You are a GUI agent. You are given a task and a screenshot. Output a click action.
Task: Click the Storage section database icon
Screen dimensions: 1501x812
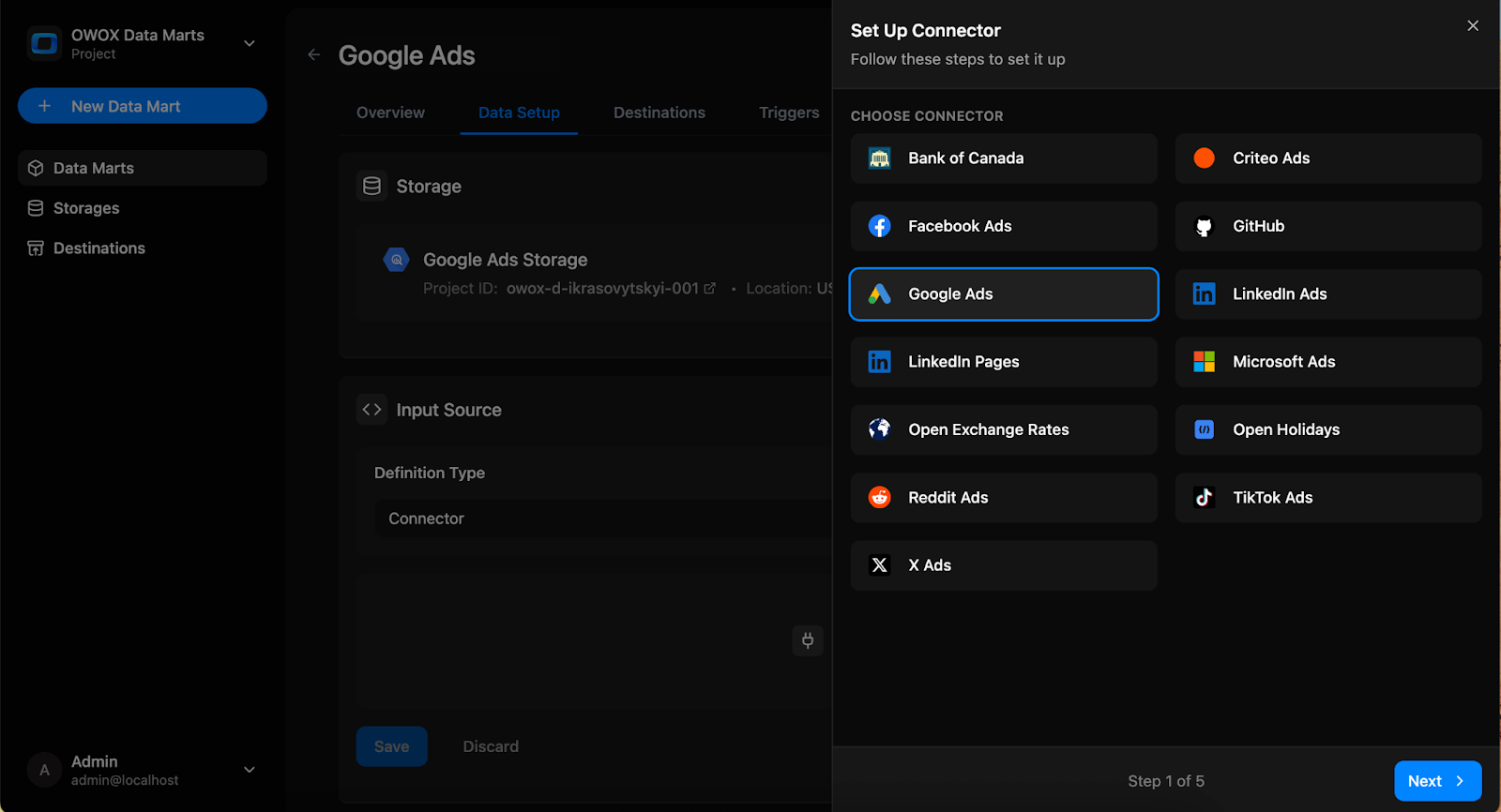tap(371, 186)
